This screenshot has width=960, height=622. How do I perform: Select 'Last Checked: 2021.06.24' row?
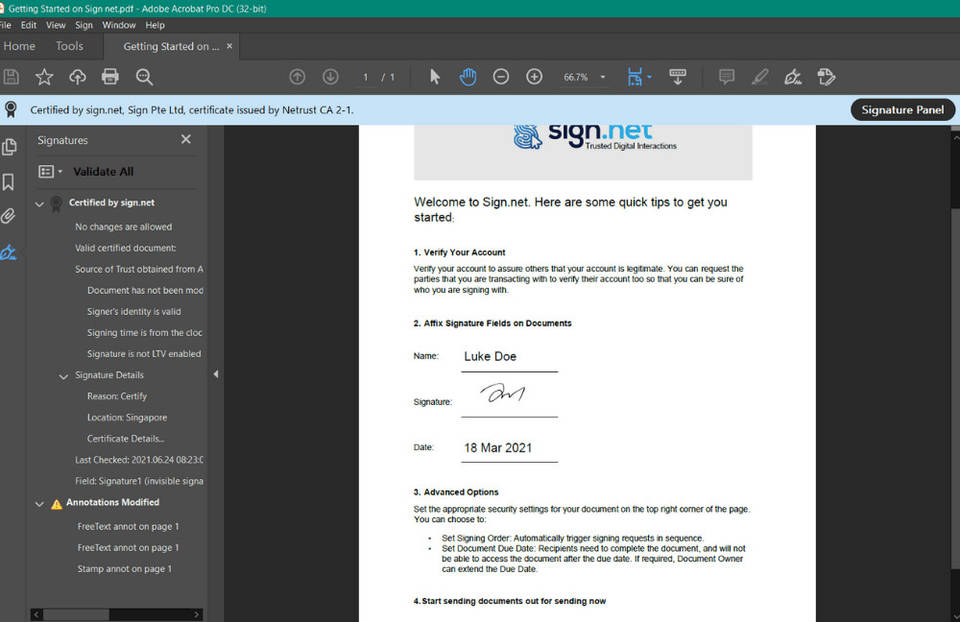139,460
